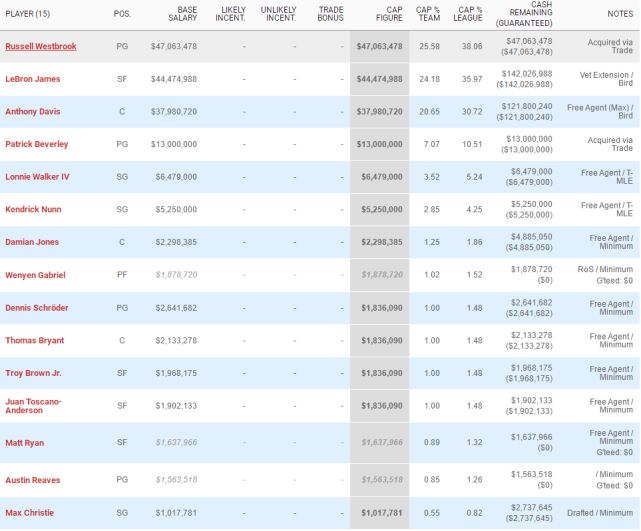This screenshot has height=531, width=641.
Task: Select Wenyen Gabriel base salary $1,878,720
Action: click(x=176, y=275)
